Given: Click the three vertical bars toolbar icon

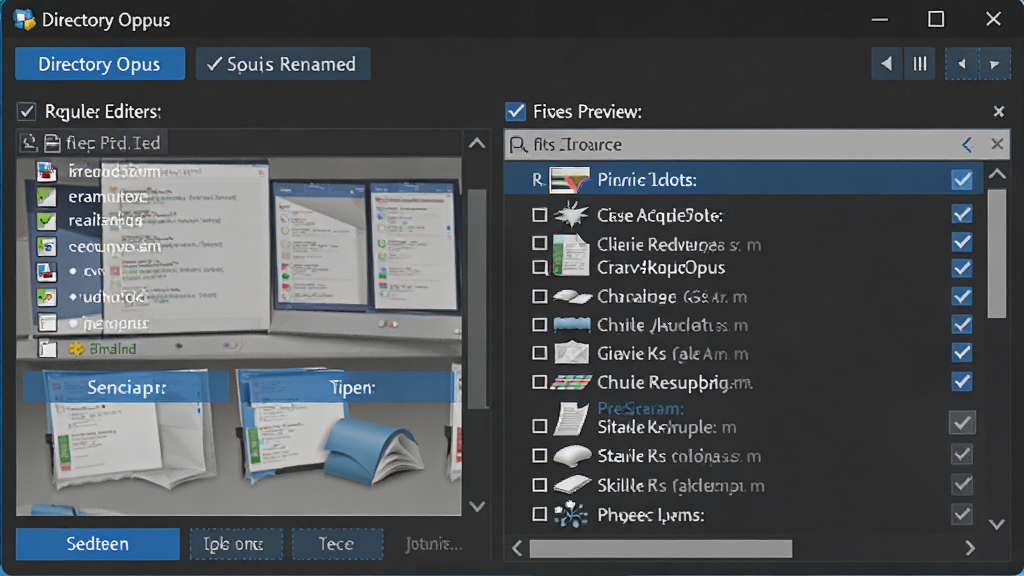Looking at the screenshot, I should click(x=920, y=64).
